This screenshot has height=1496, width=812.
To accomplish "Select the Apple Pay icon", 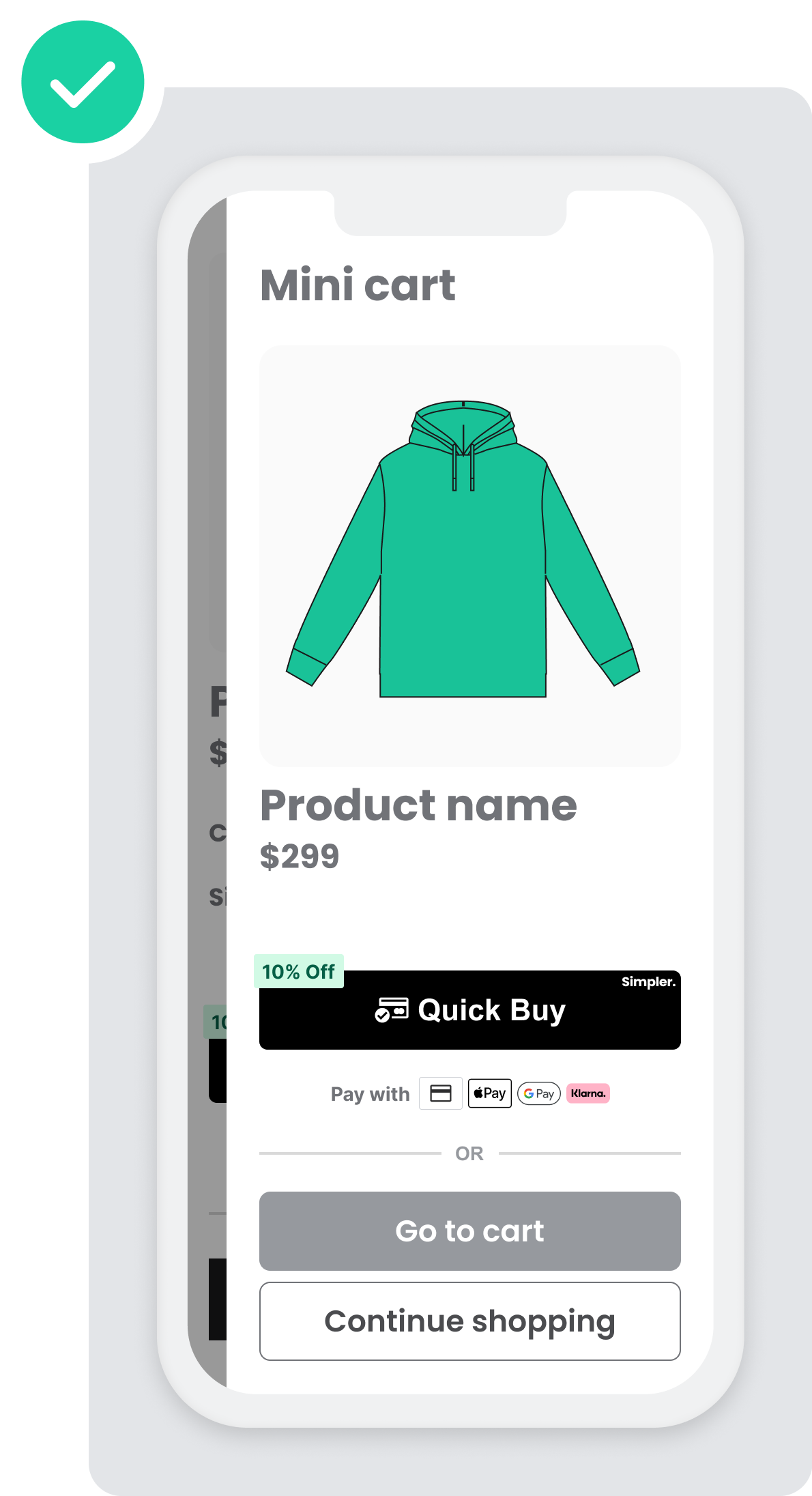I will pos(490,1093).
